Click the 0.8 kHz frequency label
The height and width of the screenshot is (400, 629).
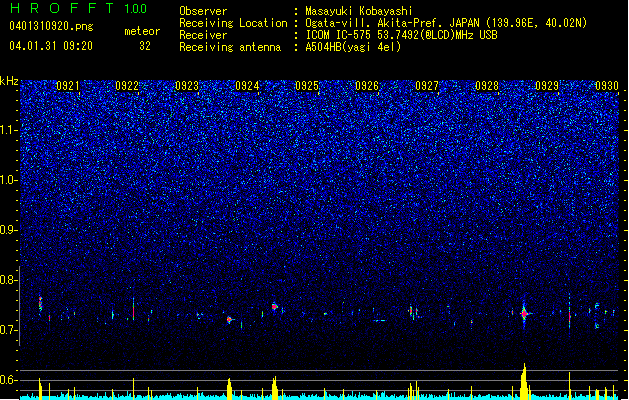coord(9,280)
